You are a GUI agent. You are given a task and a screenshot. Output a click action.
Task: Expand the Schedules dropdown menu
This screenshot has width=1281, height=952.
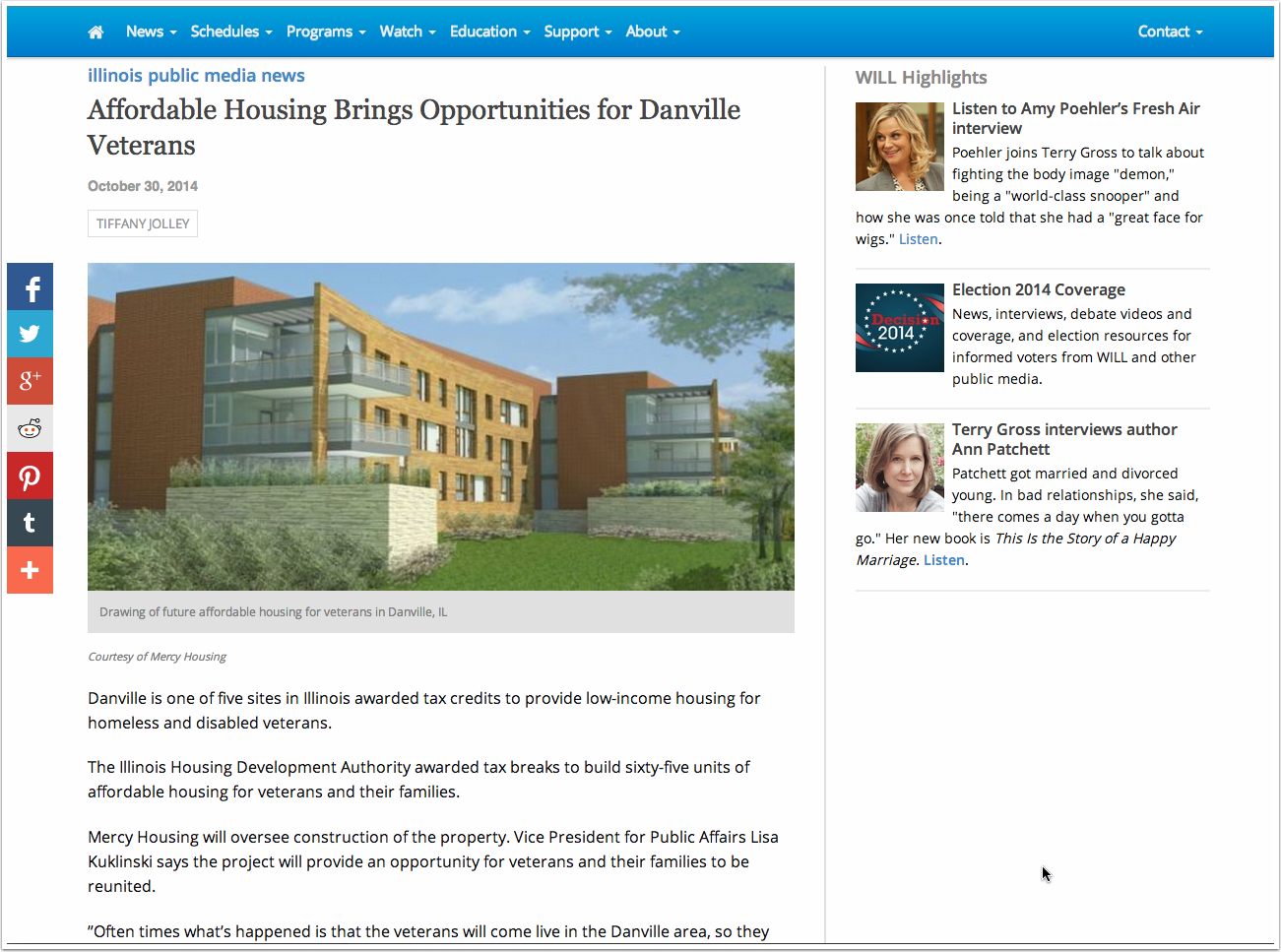point(231,32)
